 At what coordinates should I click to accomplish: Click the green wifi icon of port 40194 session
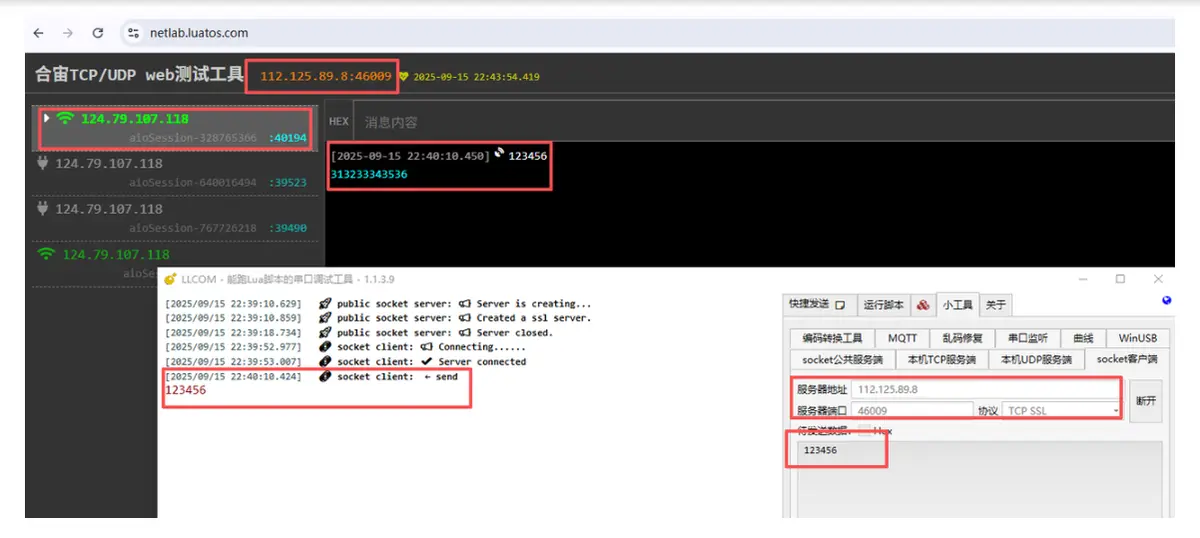[x=65, y=118]
